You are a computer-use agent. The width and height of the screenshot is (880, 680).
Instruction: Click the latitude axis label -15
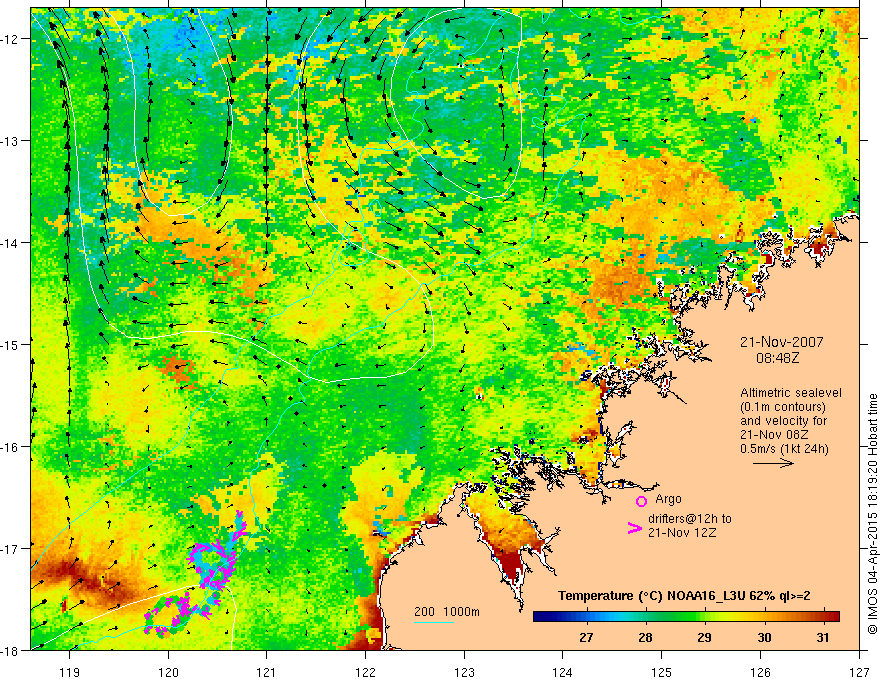click(11, 344)
